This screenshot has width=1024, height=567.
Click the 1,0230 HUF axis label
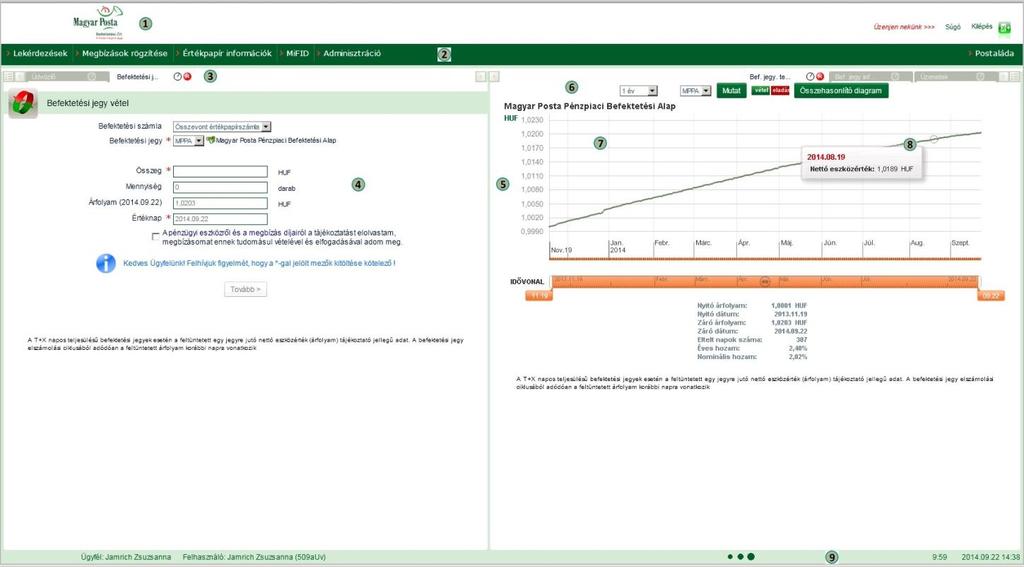point(531,120)
